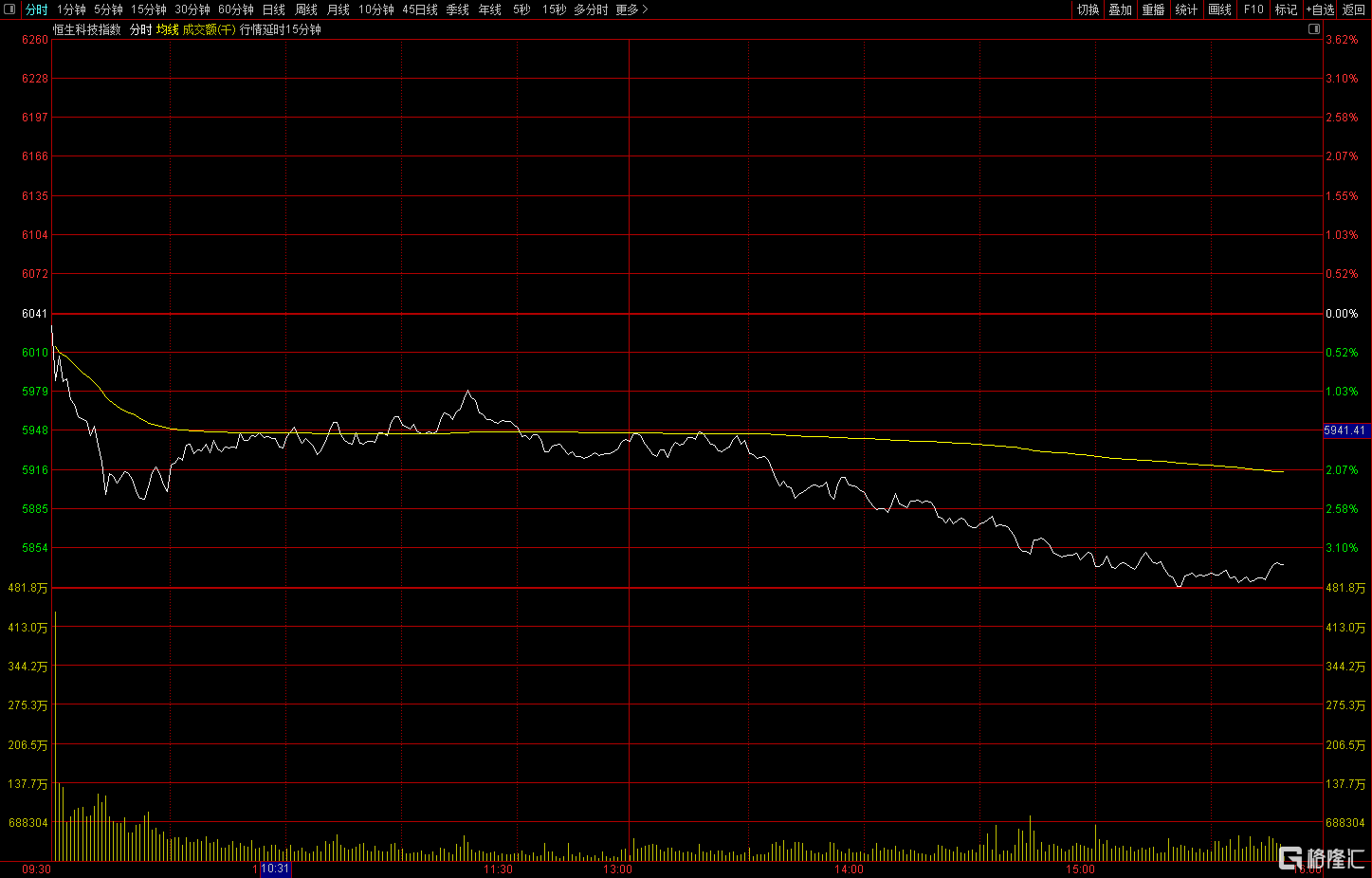Open 统计 statistics tool

pos(1186,9)
